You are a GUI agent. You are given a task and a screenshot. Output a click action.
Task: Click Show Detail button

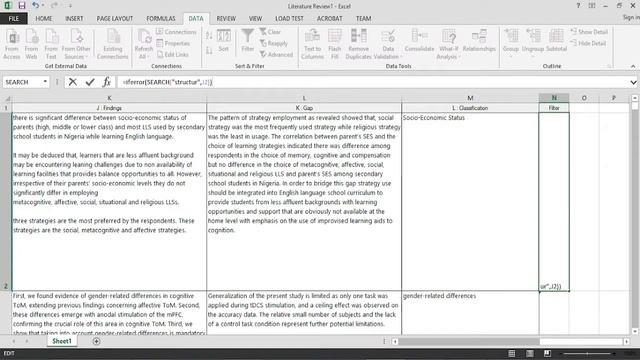(589, 32)
